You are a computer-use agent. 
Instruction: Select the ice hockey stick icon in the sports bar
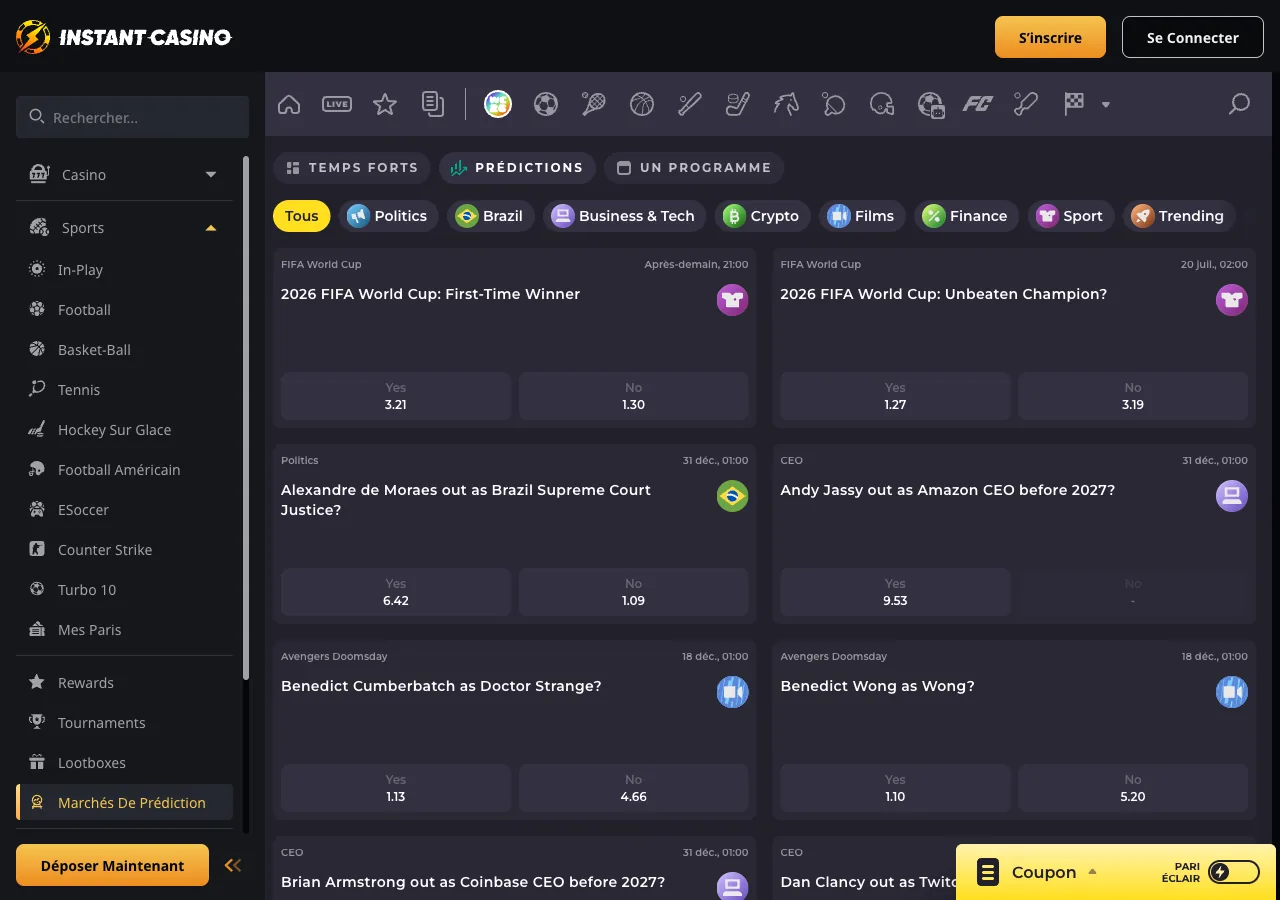(738, 104)
